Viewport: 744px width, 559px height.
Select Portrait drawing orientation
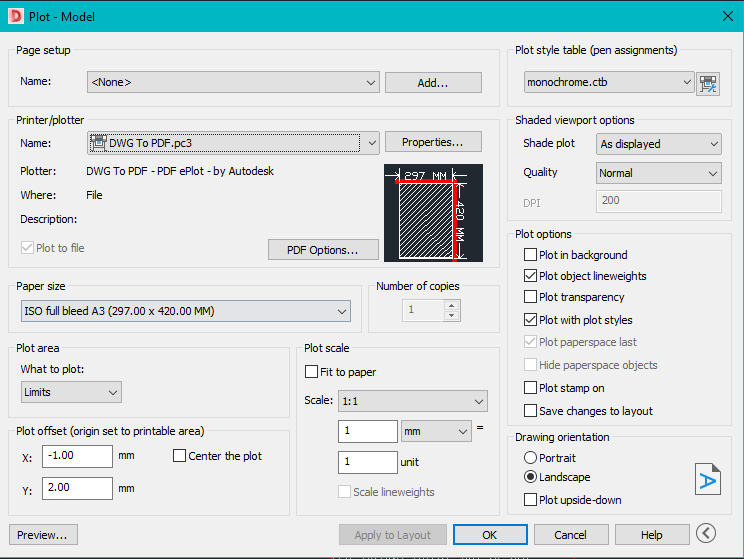click(531, 457)
